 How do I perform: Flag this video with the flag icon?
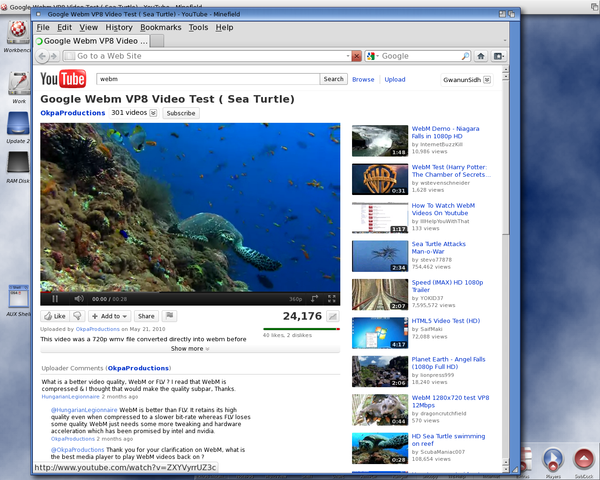(x=170, y=316)
